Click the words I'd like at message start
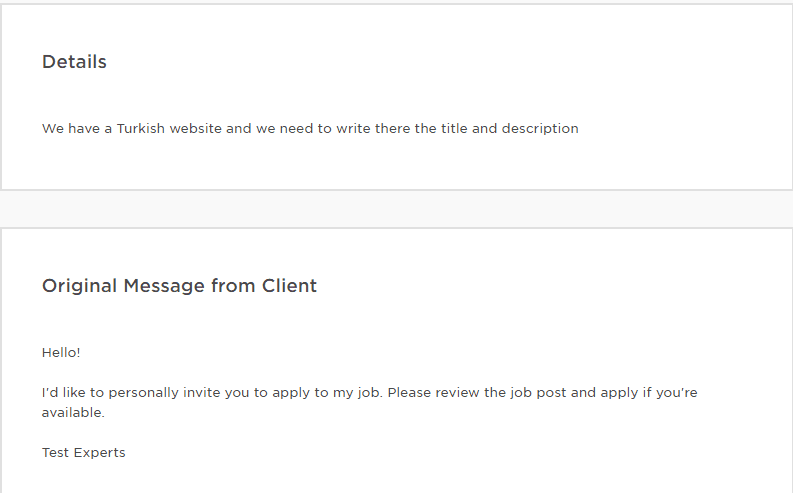 pyautogui.click(x=64, y=393)
